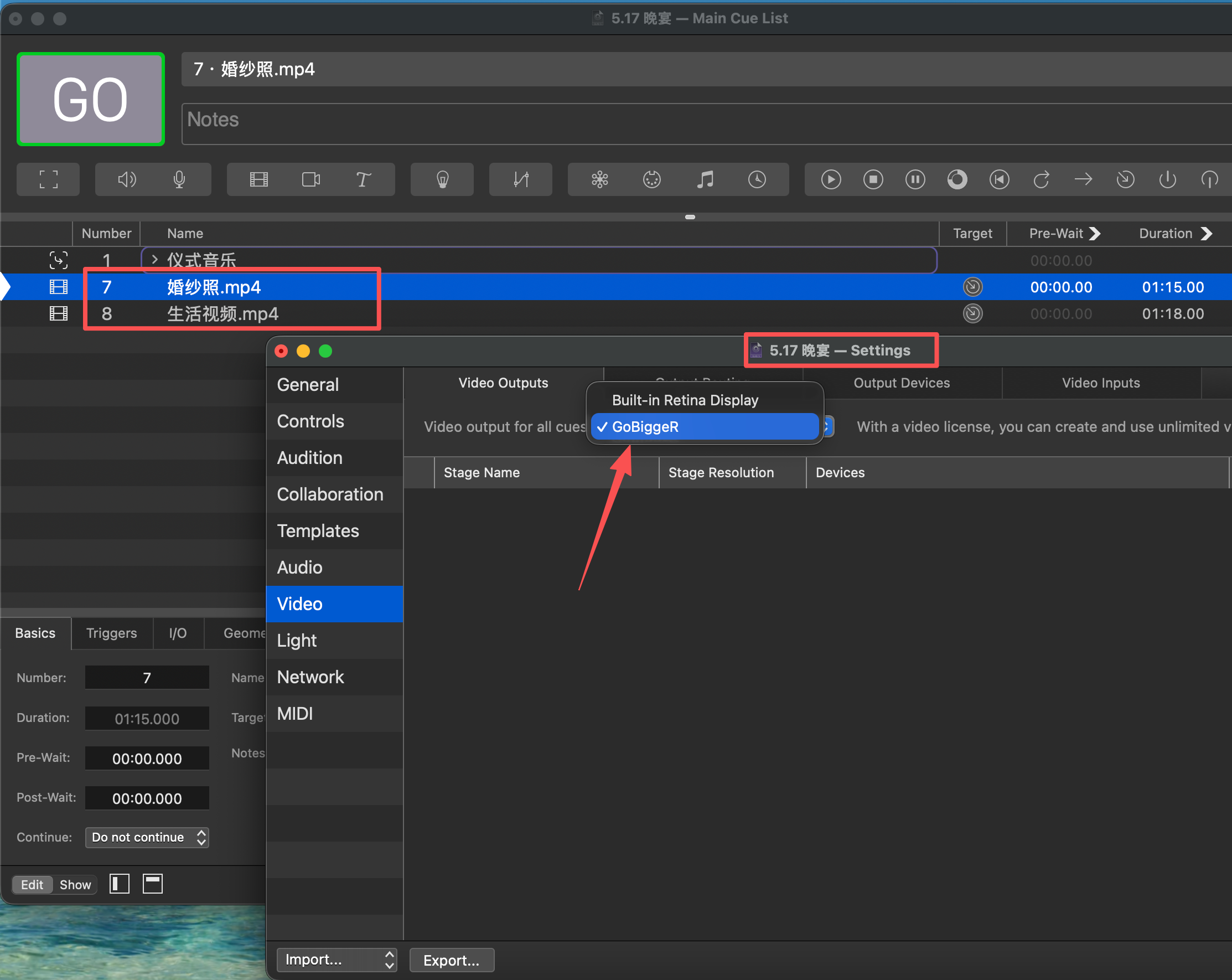Switch to Video Inputs tab
The image size is (1232, 980).
(x=1101, y=383)
